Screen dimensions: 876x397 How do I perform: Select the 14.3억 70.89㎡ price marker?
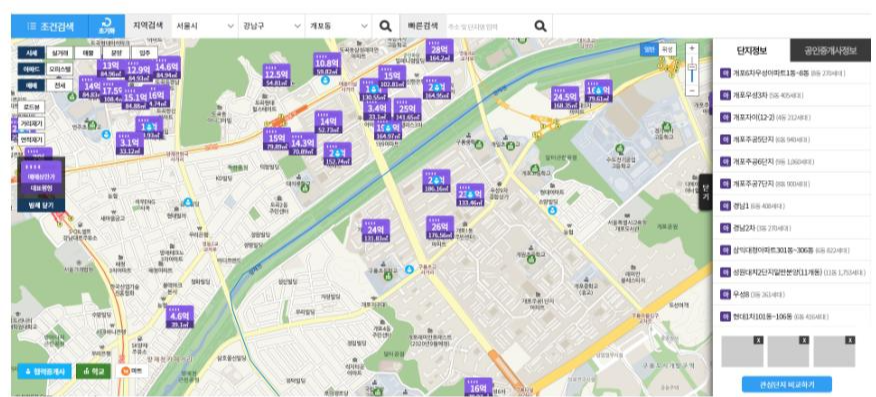[303, 145]
